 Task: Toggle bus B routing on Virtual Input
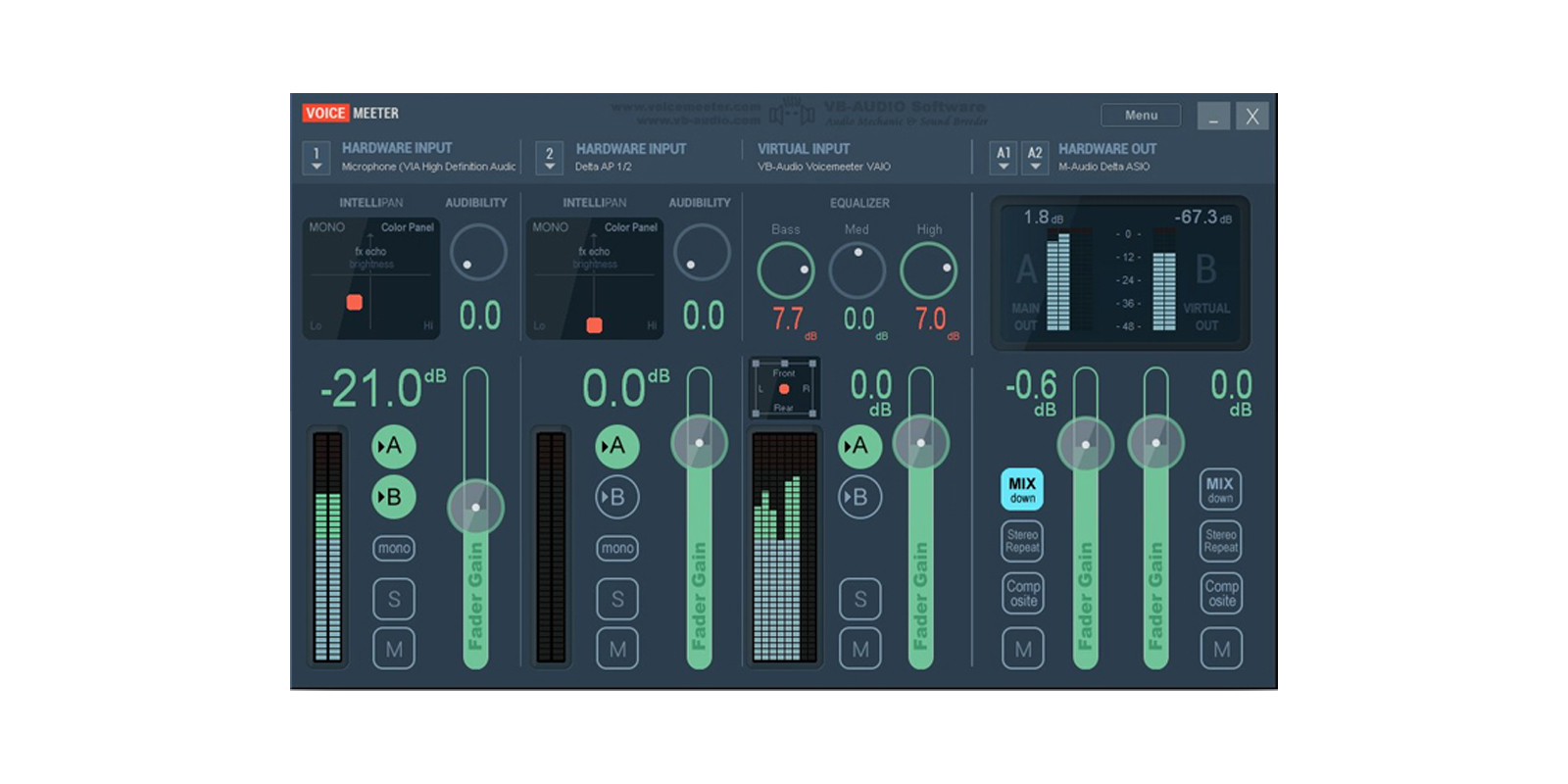[860, 497]
